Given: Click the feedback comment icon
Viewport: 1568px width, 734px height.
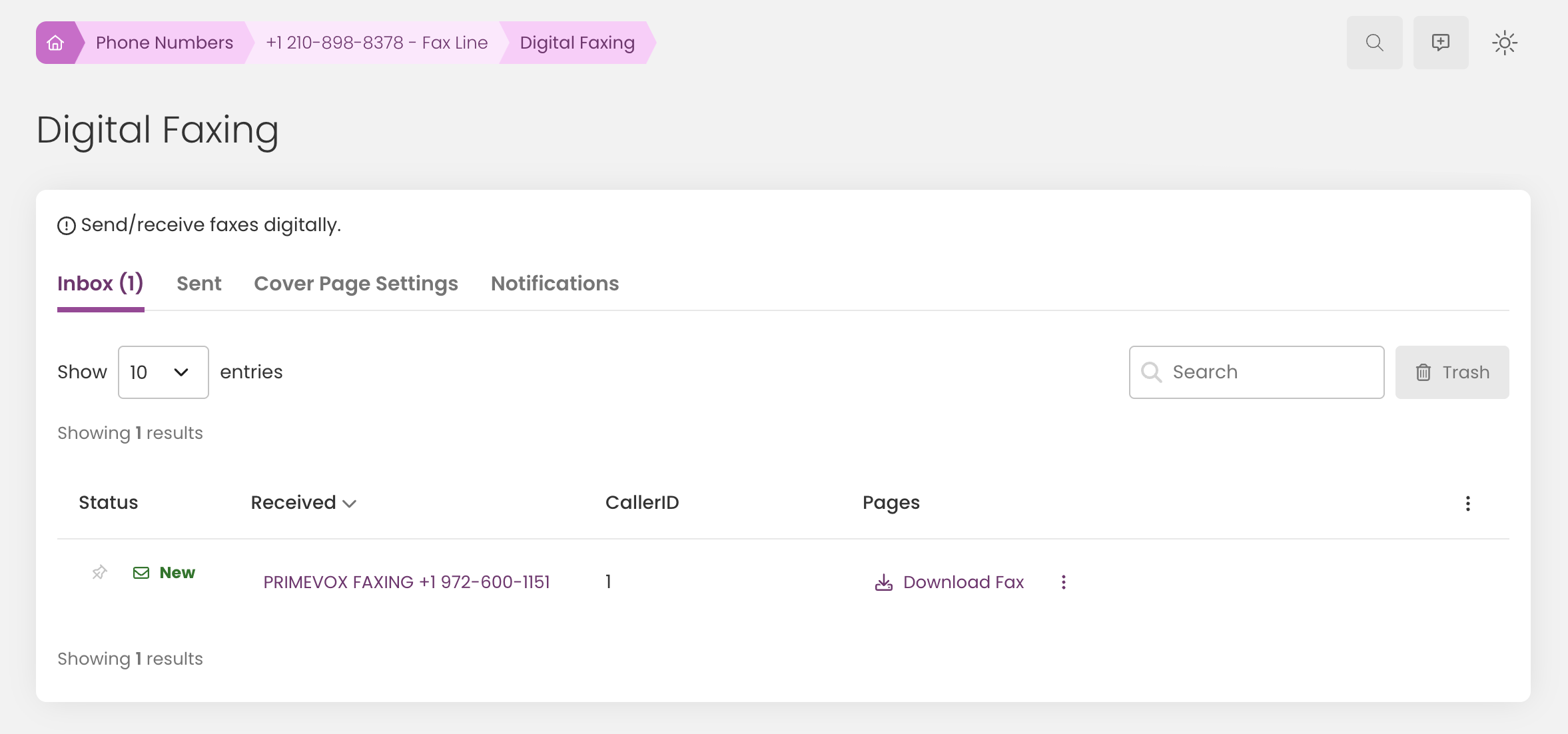Looking at the screenshot, I should coord(1441,42).
